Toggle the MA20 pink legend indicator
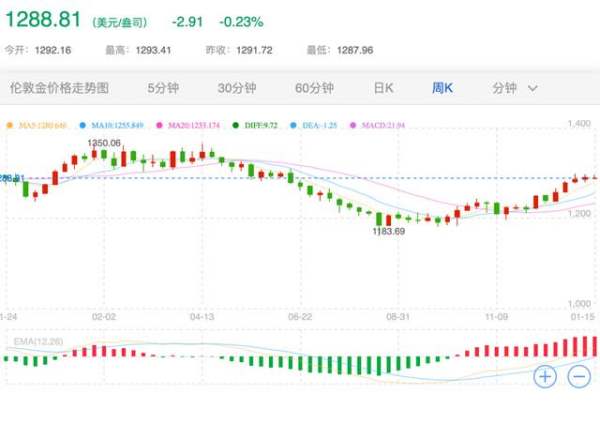This screenshot has height=424, width=600. coord(165,125)
